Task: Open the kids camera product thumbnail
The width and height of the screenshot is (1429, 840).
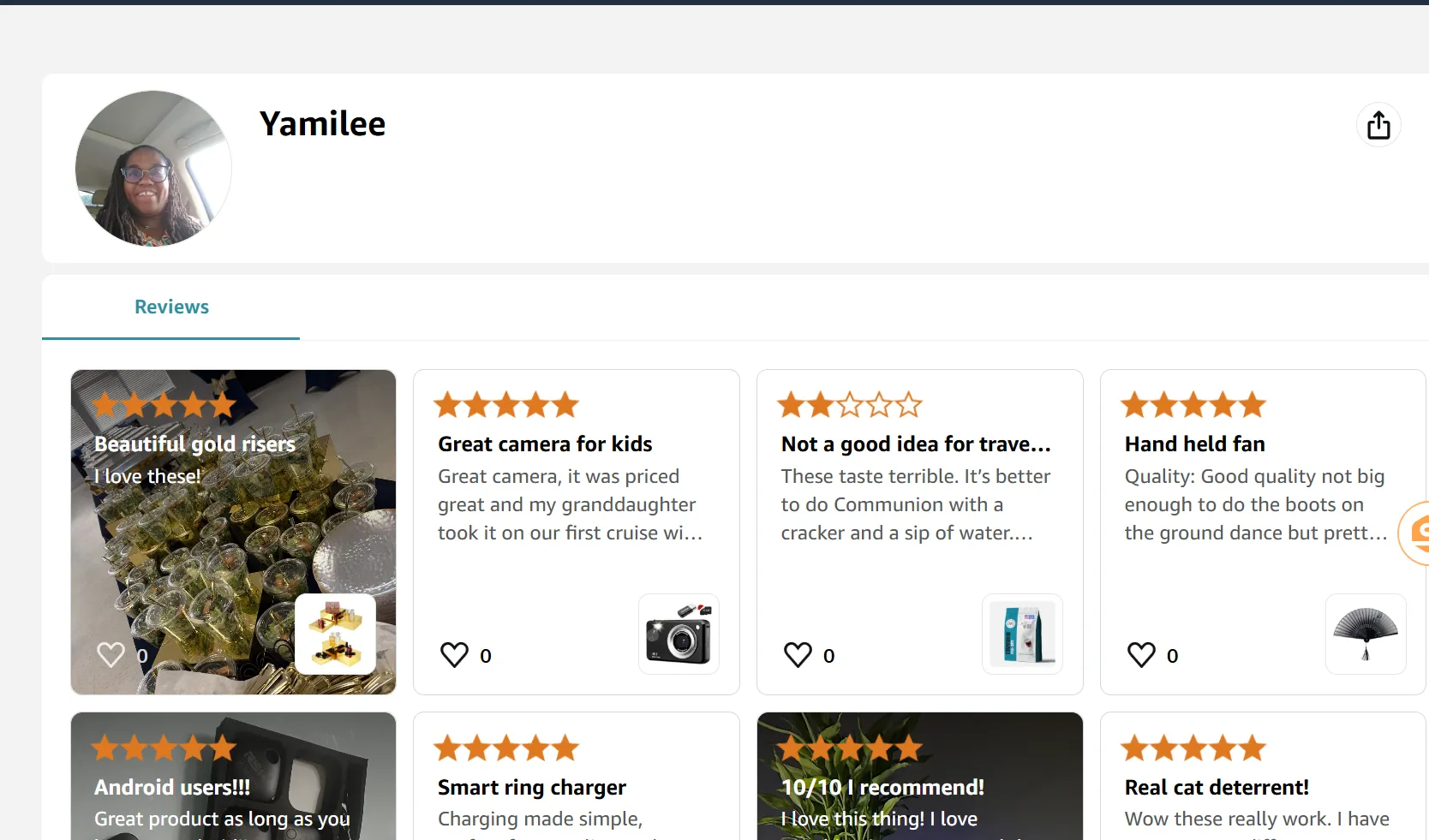Action: (679, 634)
